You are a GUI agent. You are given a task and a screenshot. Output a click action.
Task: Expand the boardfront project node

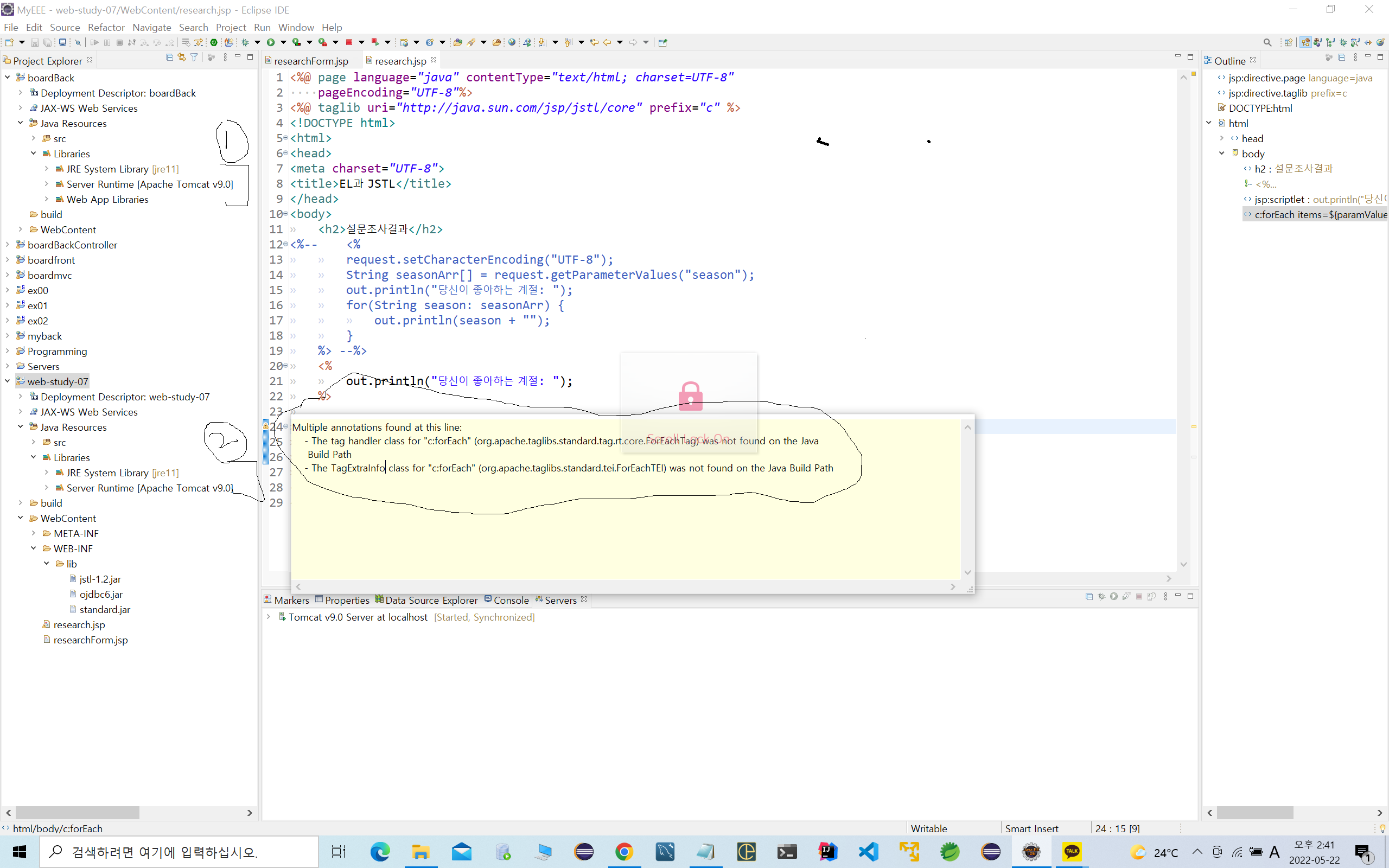coord(8,260)
